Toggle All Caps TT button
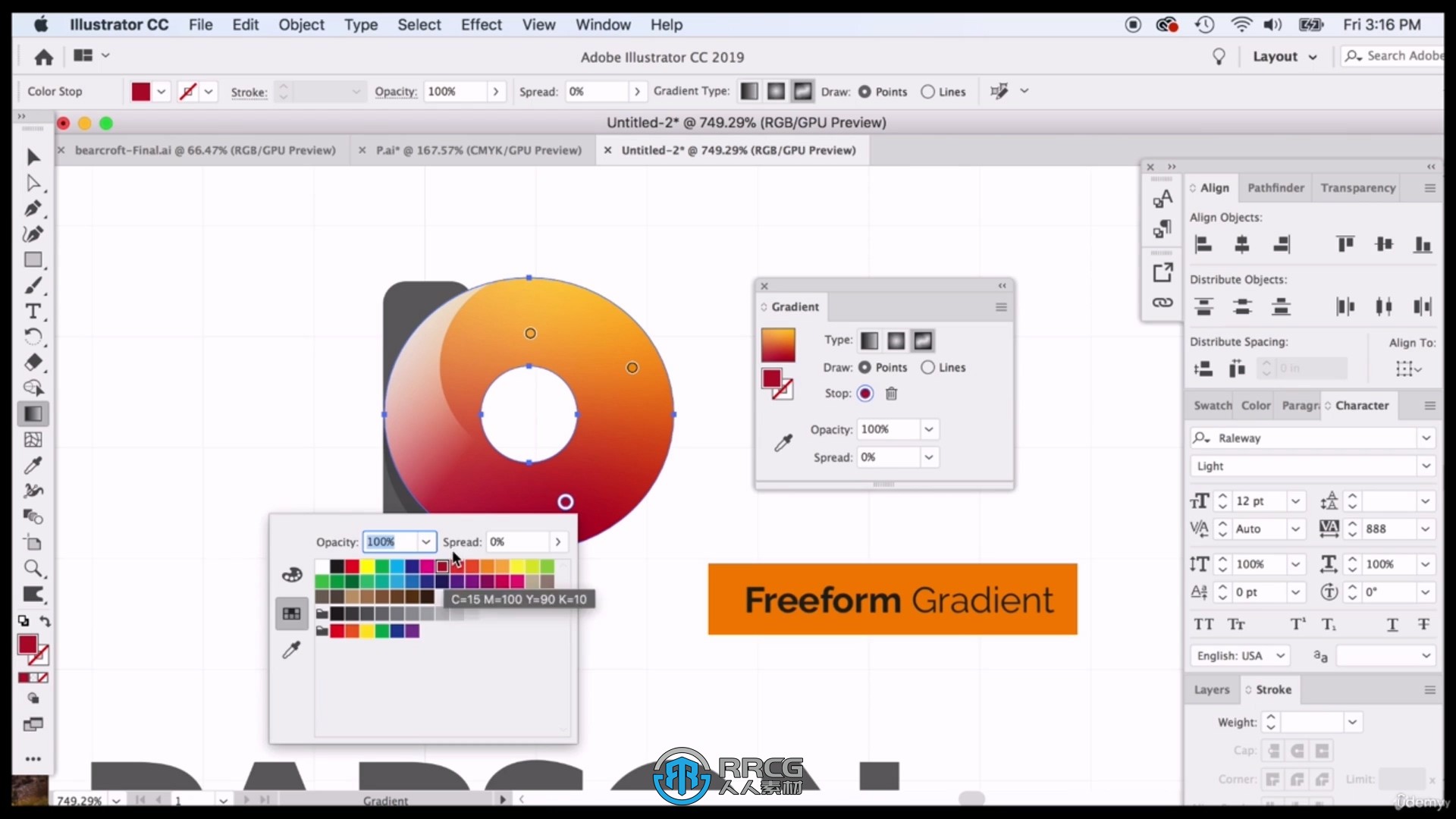 tap(1203, 624)
